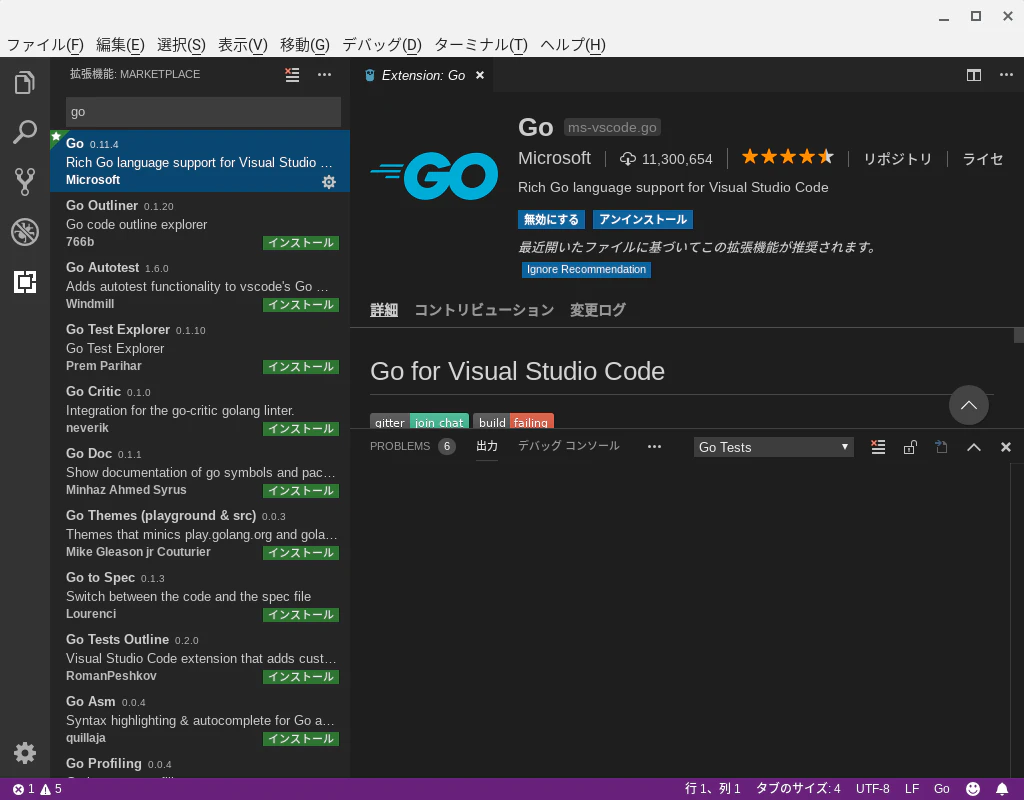Select the 出力 panel tab
This screenshot has height=800, width=1024.
487,446
